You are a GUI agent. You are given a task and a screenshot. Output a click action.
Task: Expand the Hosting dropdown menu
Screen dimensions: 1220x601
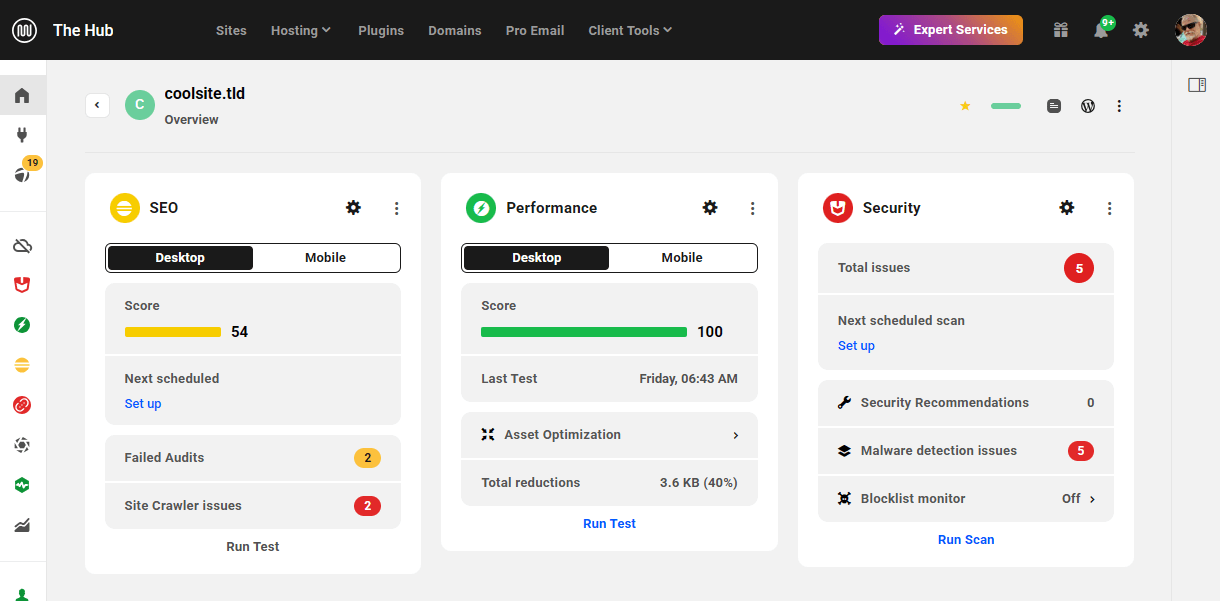301,30
